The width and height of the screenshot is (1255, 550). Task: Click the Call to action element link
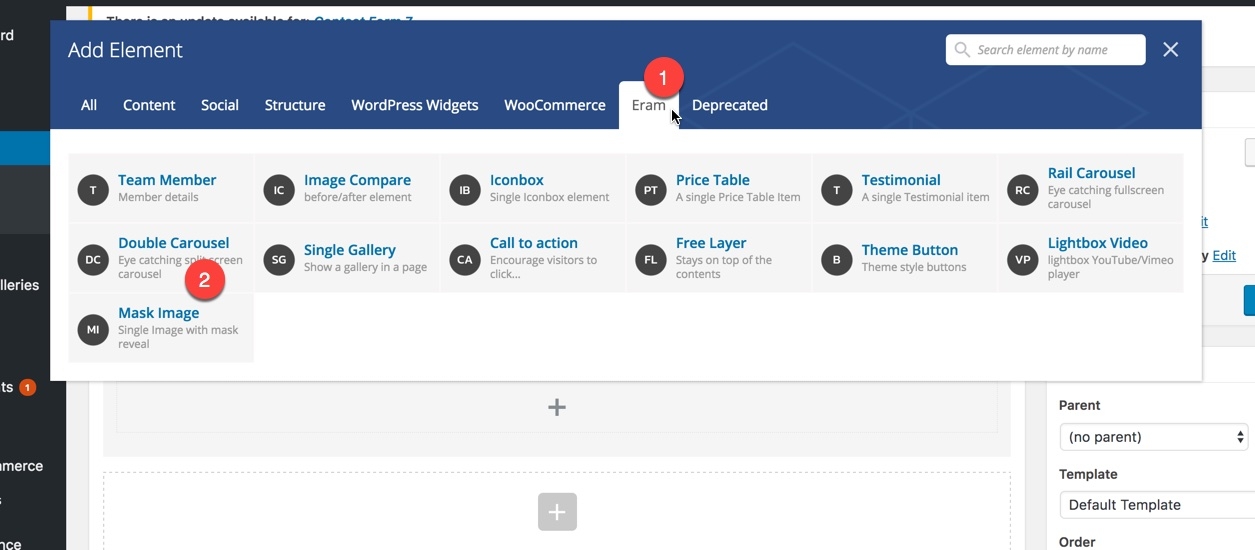pyautogui.click(x=533, y=243)
